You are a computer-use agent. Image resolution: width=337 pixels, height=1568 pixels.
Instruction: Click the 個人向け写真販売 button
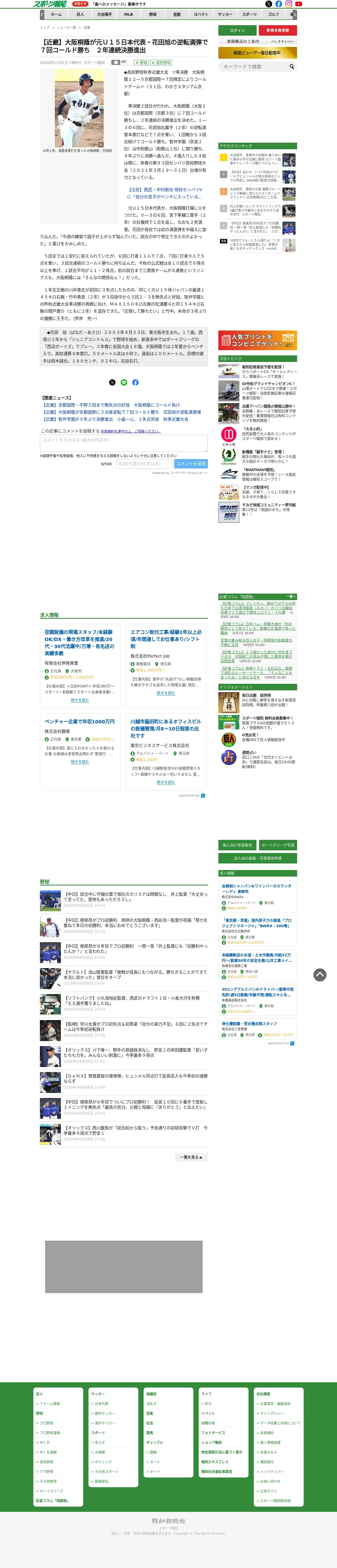coord(238,845)
